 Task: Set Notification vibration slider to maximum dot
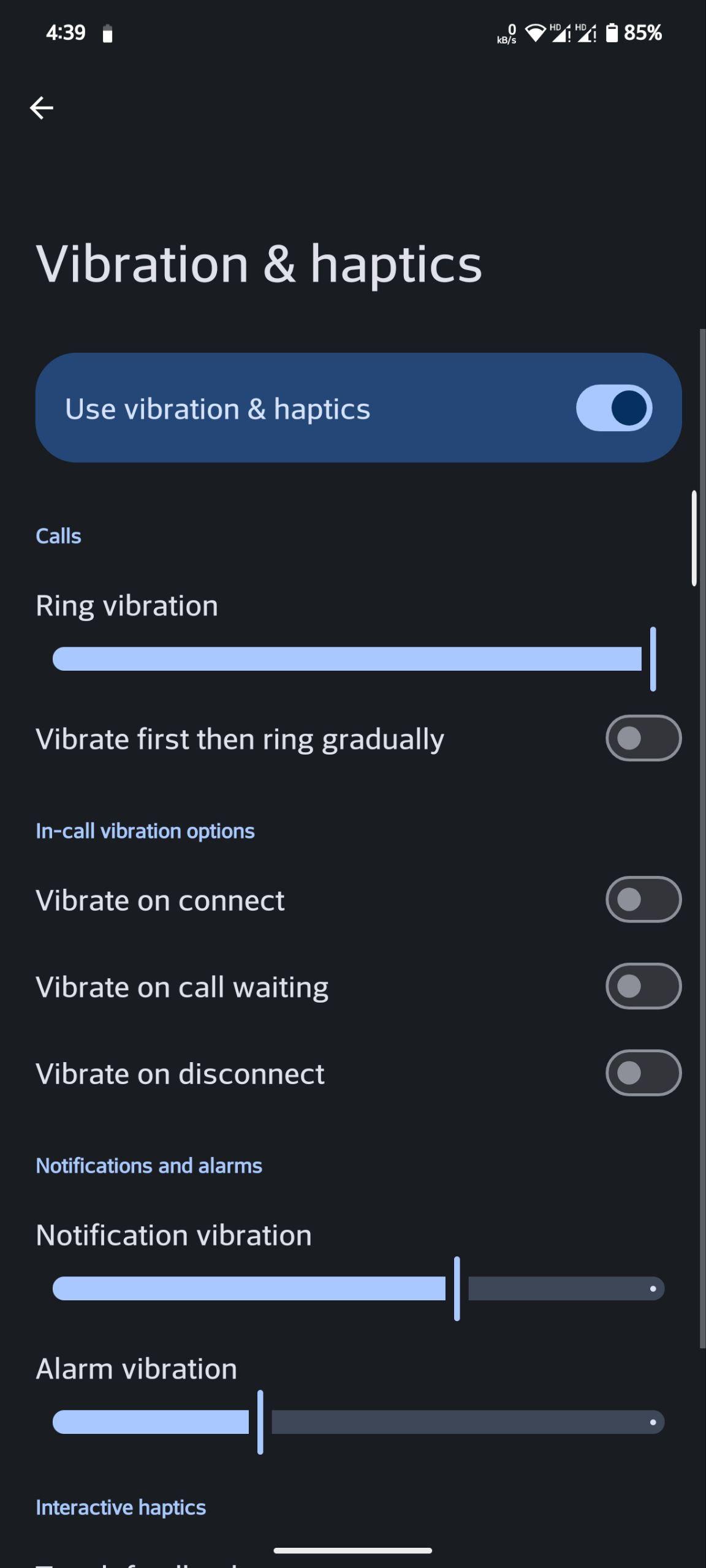(x=653, y=1289)
